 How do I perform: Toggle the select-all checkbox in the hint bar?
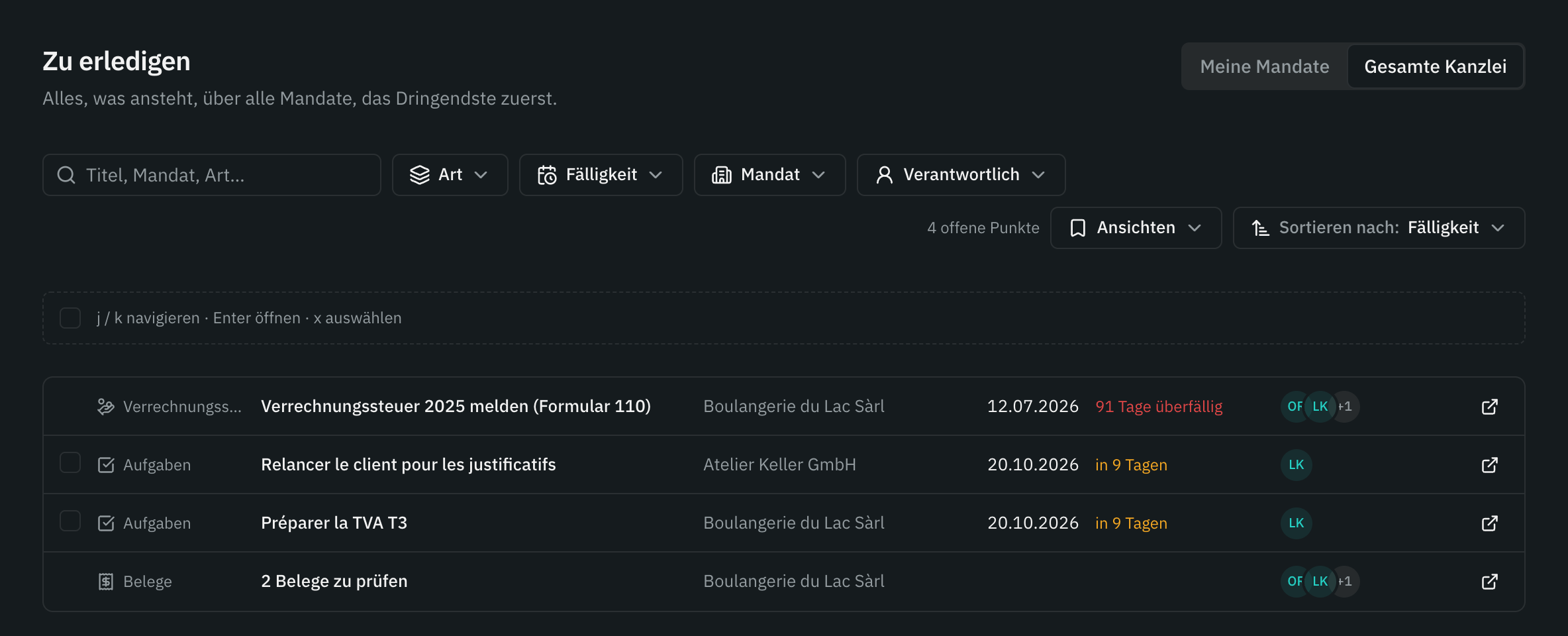(x=70, y=318)
